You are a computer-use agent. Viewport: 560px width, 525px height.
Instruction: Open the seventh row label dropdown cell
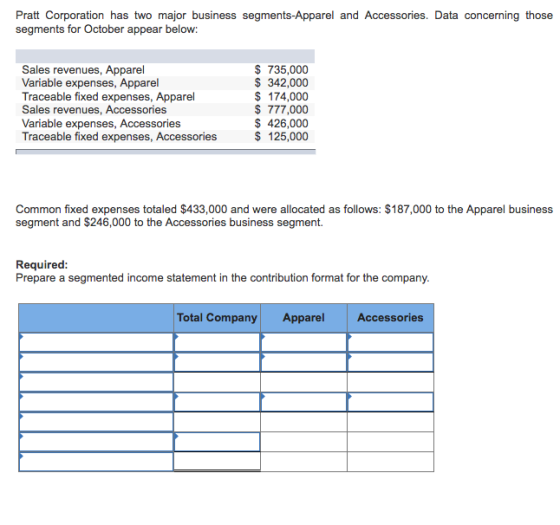tap(96, 462)
